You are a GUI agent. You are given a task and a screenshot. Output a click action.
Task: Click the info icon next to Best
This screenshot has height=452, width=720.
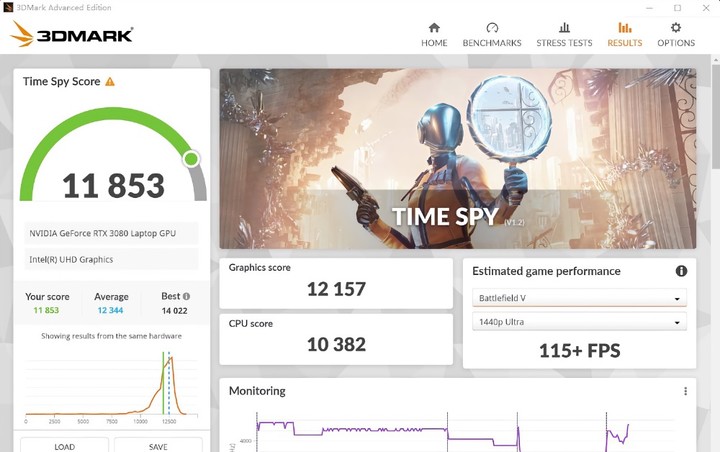click(186, 297)
